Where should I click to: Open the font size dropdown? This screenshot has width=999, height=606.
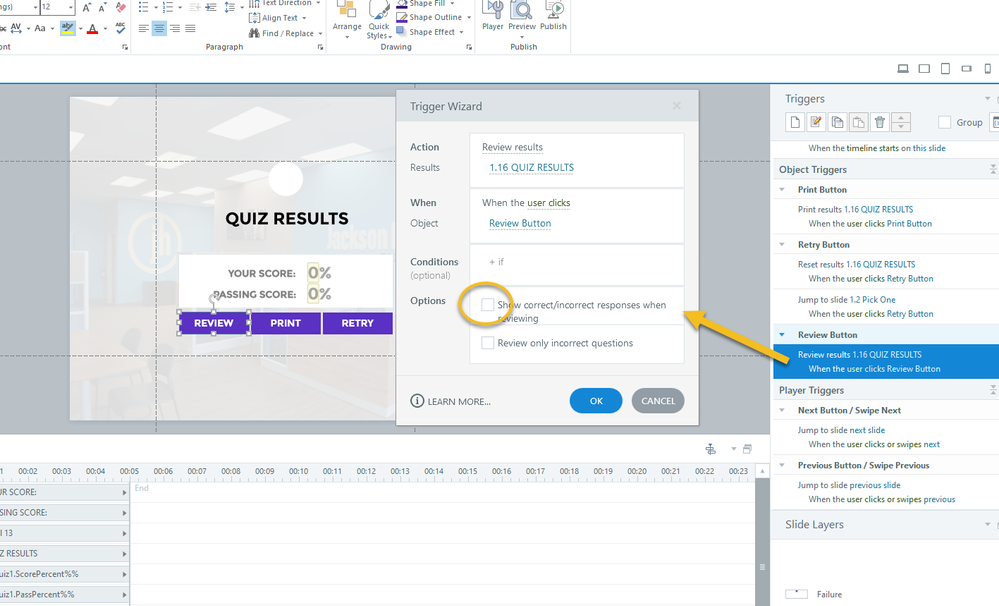coord(70,7)
